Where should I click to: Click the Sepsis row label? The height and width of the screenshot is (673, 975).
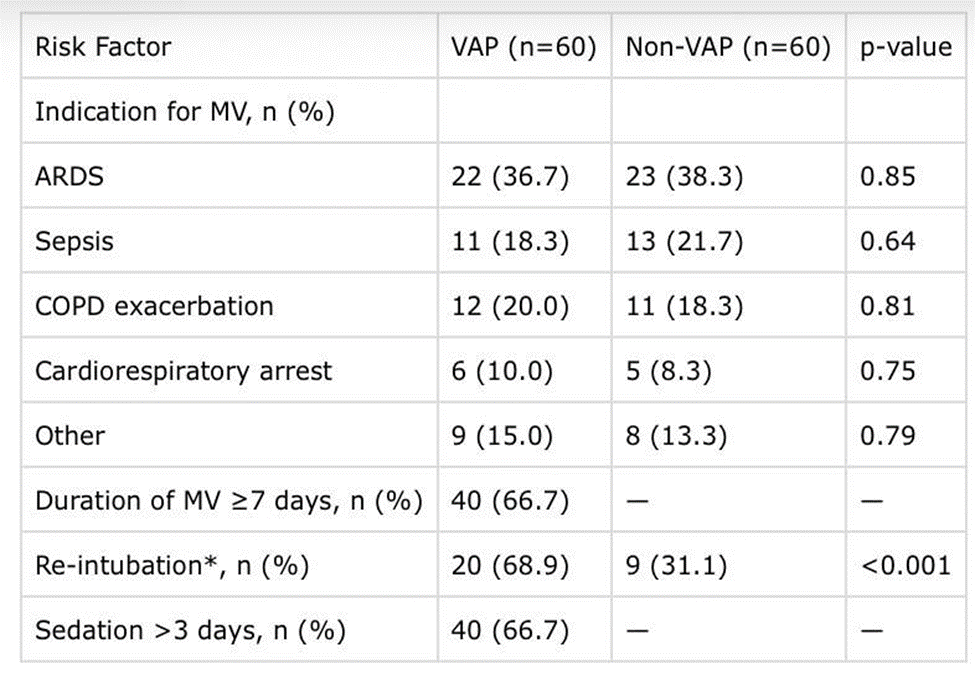pos(75,242)
